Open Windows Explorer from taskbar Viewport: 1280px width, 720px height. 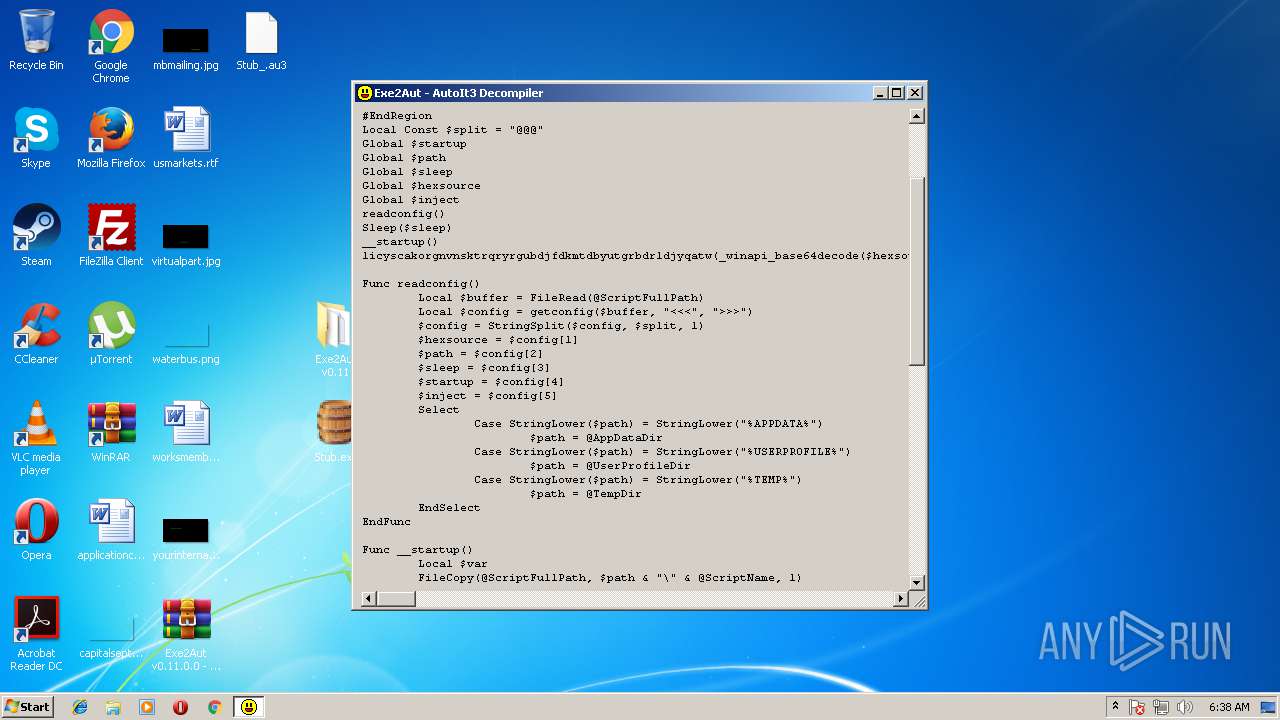113,707
